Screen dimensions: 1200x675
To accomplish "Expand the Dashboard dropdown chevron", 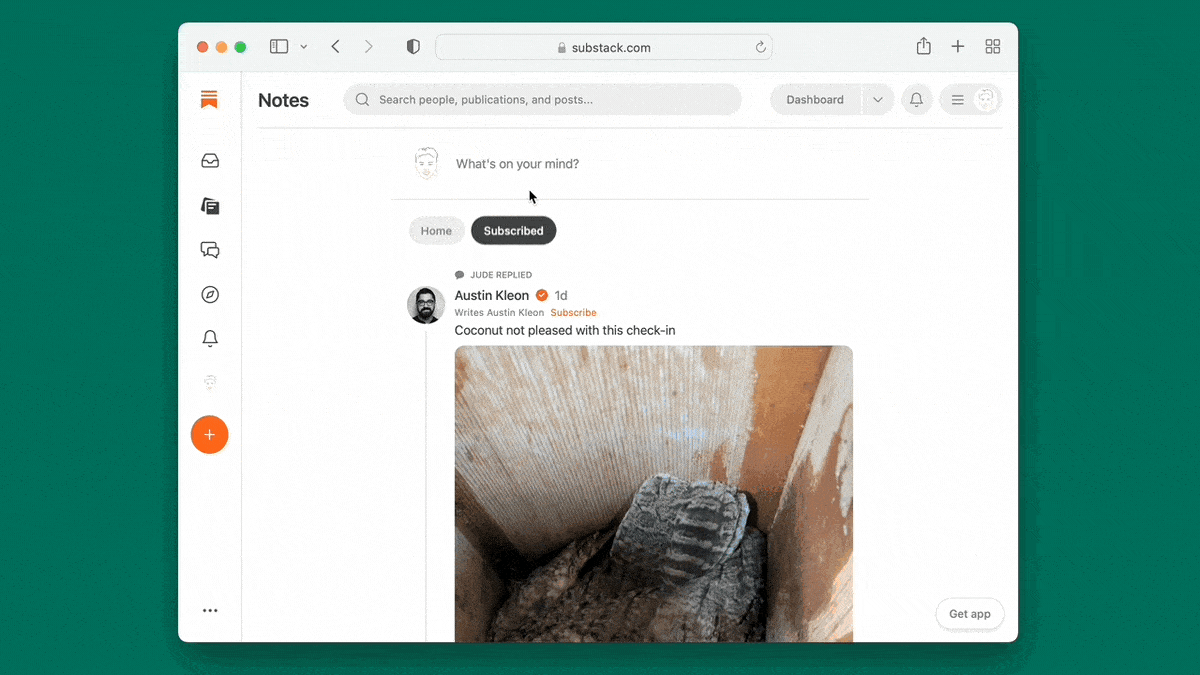I will tap(878, 99).
